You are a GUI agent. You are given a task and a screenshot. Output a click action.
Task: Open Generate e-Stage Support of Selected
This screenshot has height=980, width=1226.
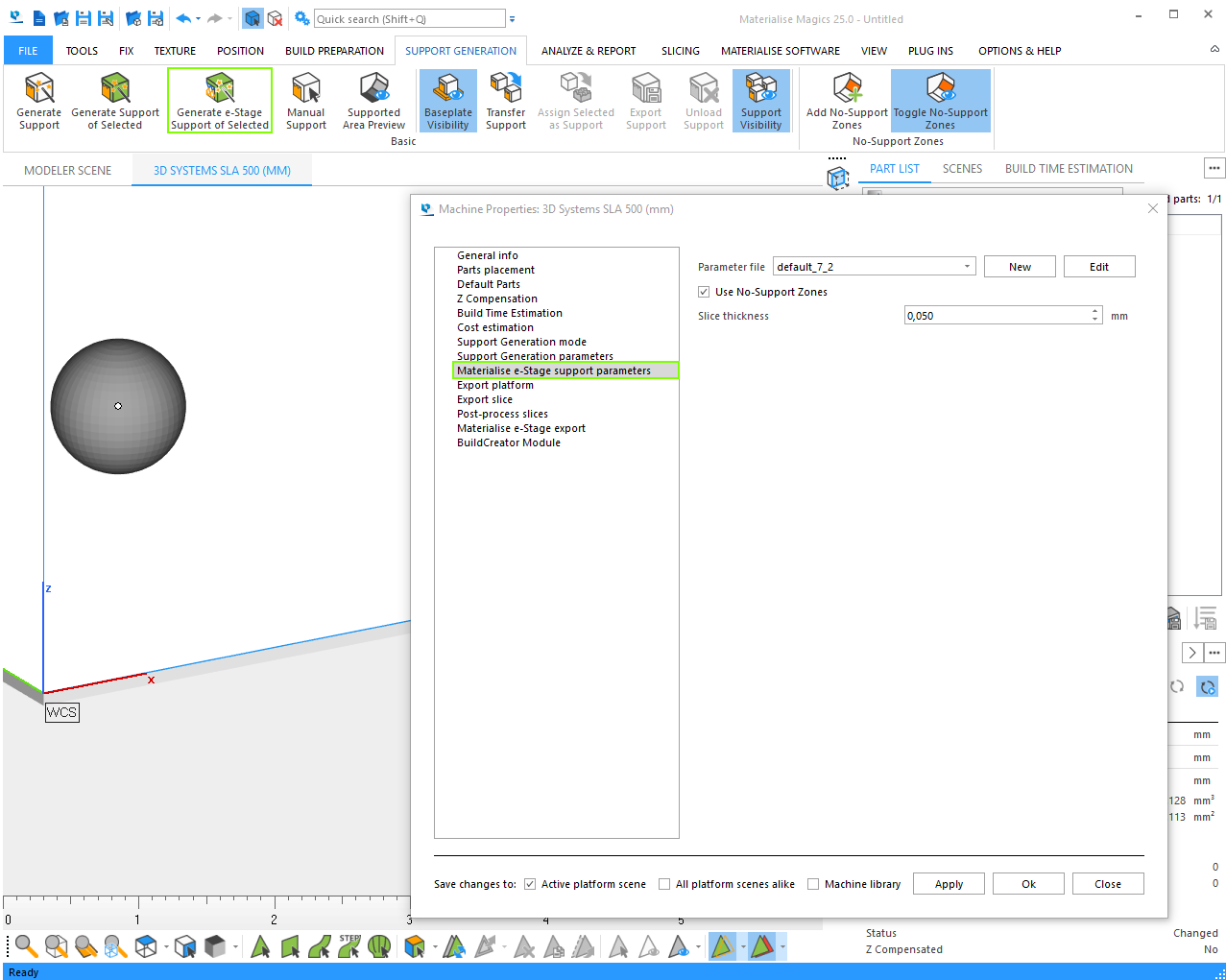click(x=219, y=100)
